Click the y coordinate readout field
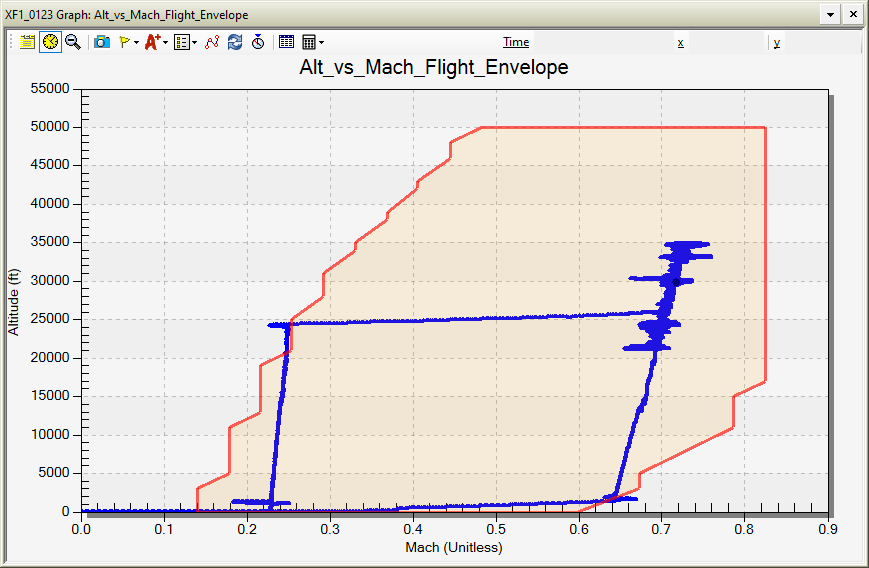Viewport: 869px width, 568px height. 820,42
